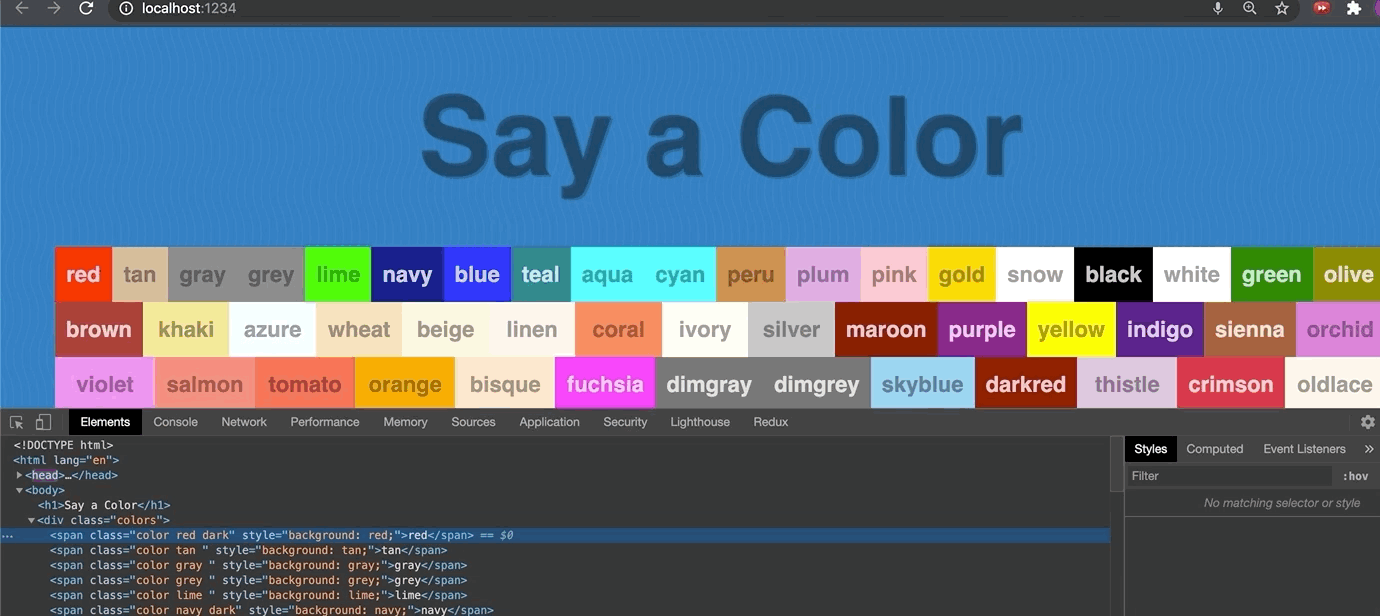
Task: Show more style pane tabs chevron
Action: [x=1369, y=449]
